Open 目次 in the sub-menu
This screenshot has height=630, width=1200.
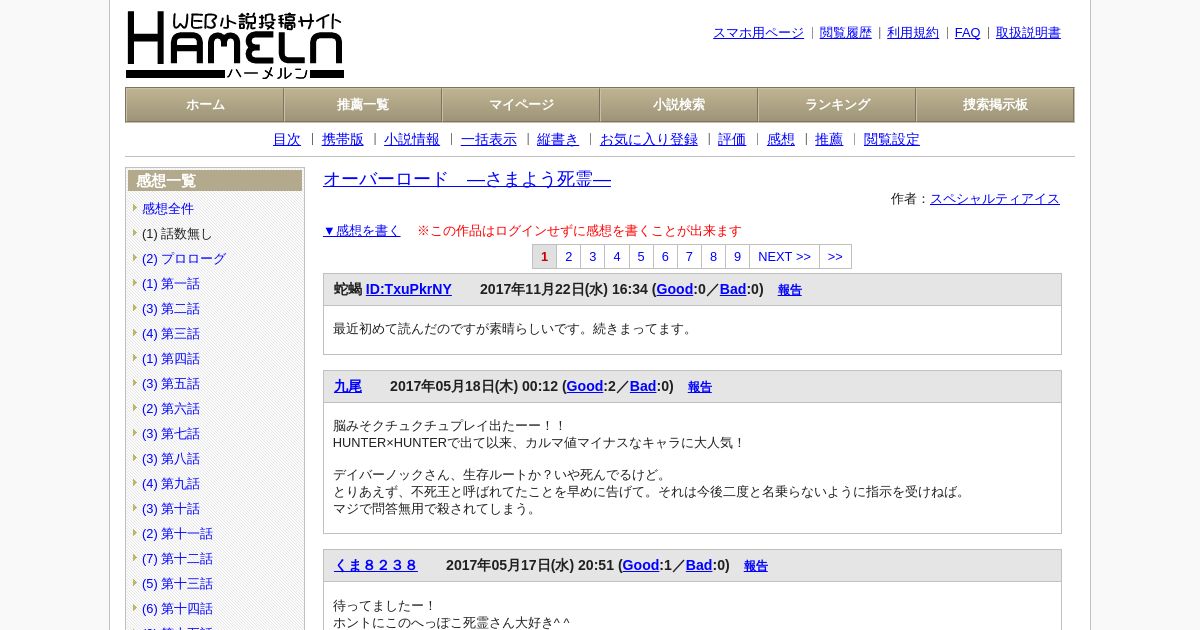(287, 140)
